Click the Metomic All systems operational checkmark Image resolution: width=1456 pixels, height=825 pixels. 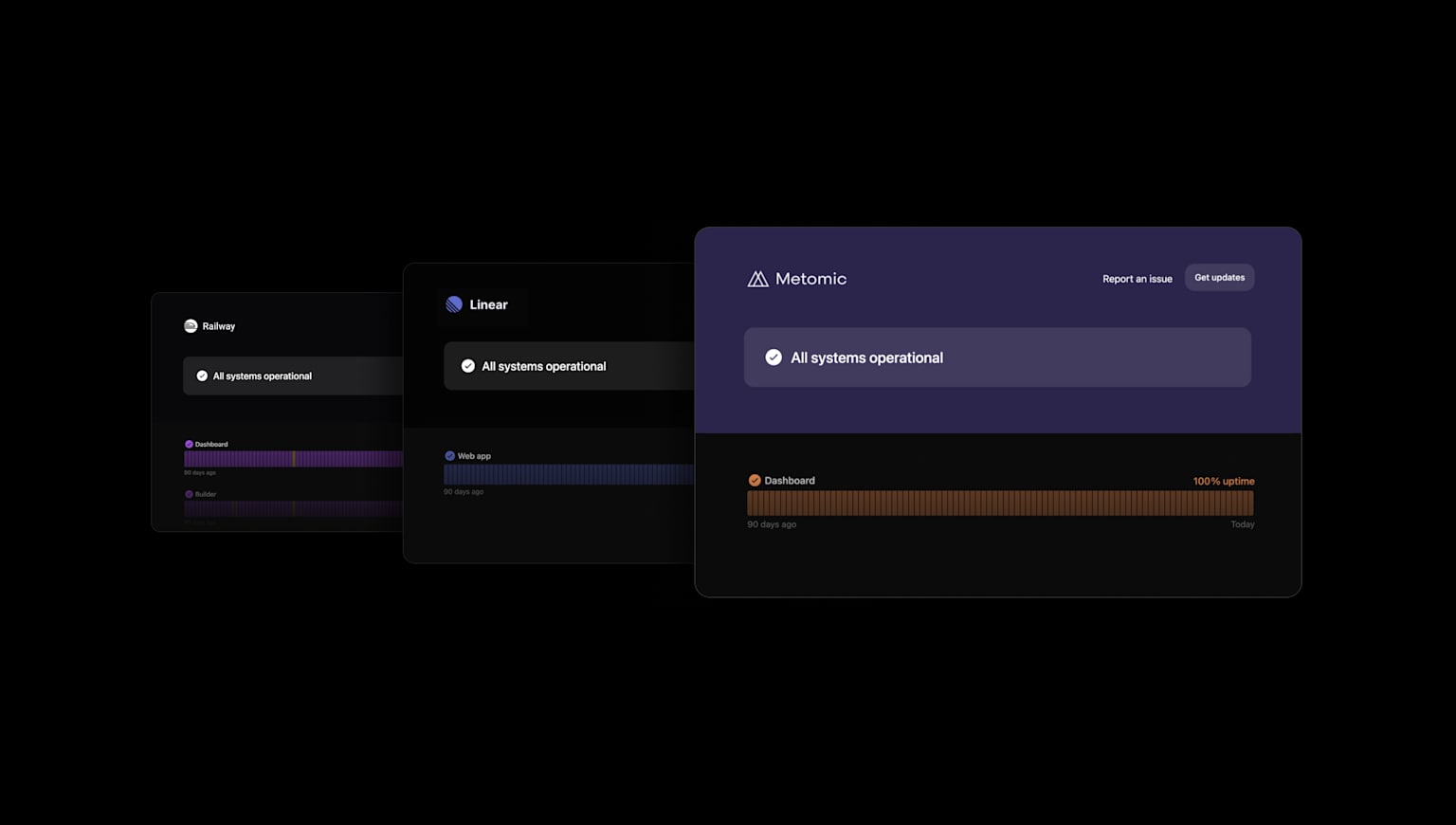pos(773,357)
